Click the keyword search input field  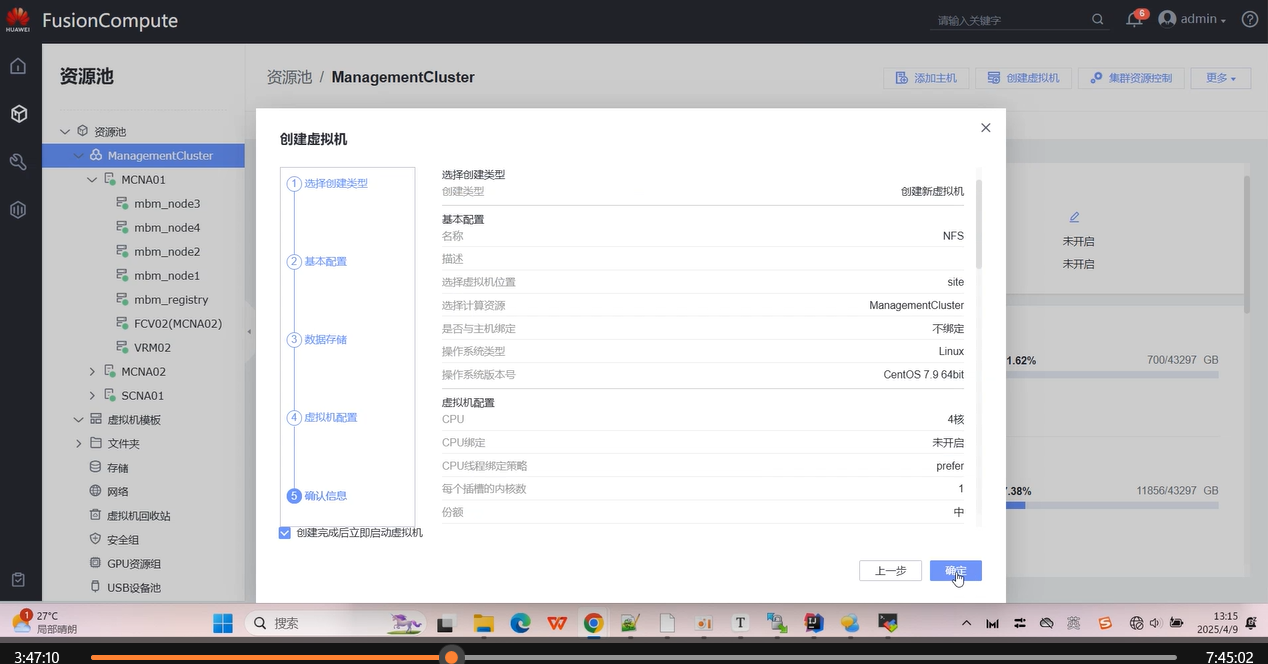point(1010,21)
